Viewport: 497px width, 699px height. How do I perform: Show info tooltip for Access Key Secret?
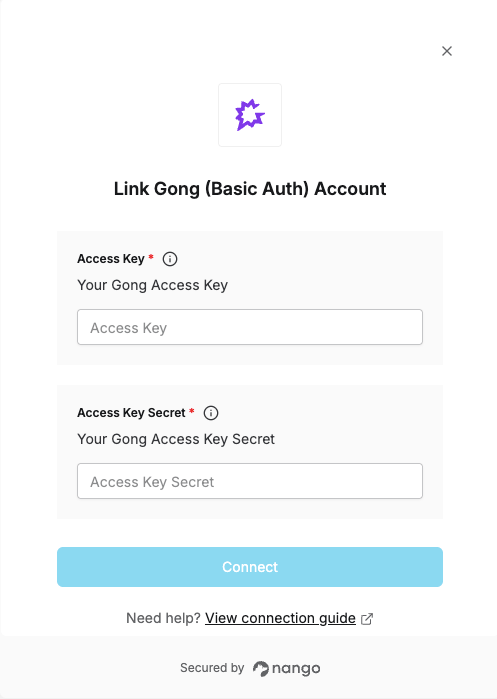point(211,413)
